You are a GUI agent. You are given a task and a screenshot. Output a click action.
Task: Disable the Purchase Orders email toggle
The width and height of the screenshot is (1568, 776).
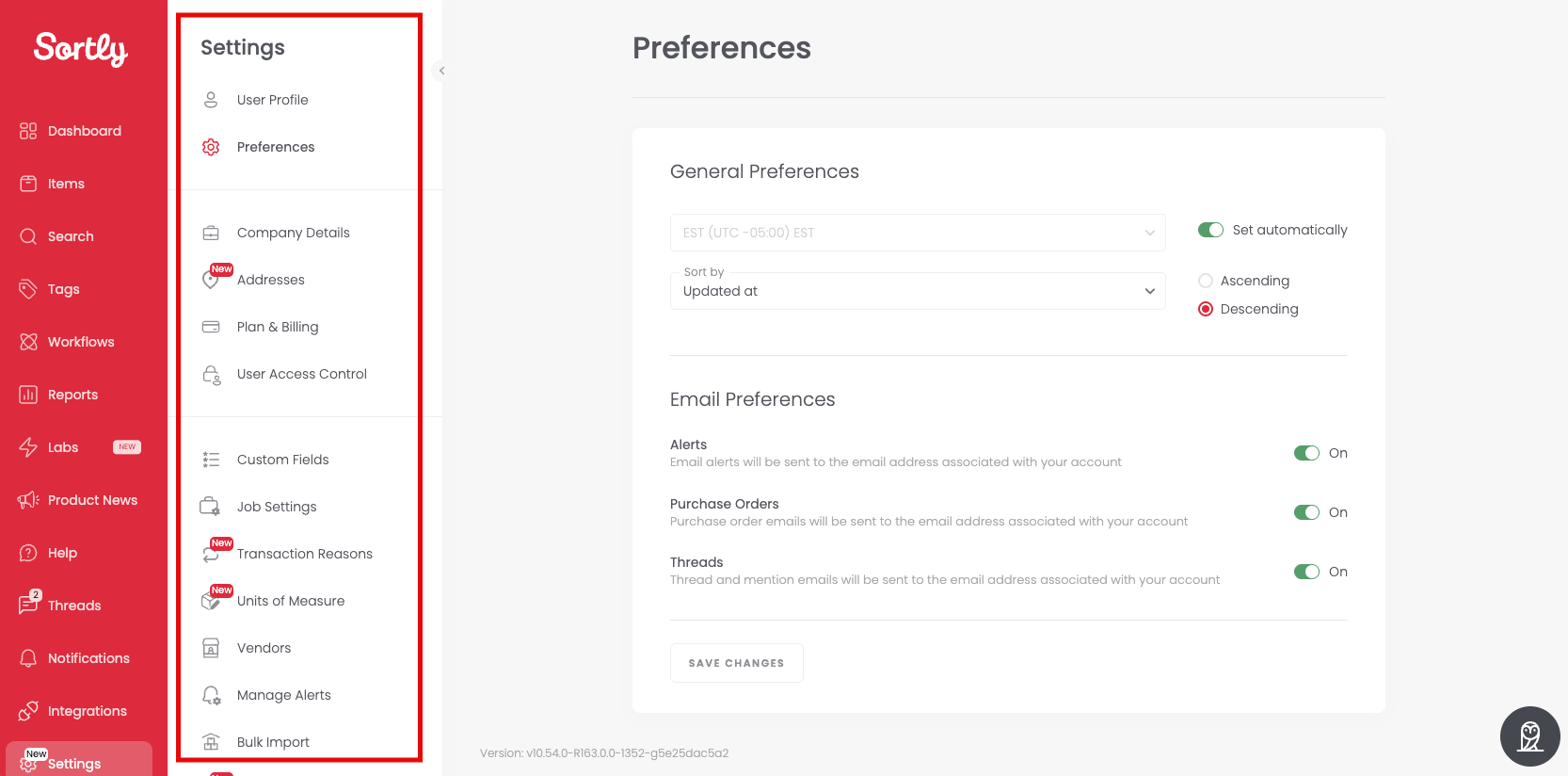pyautogui.click(x=1306, y=512)
